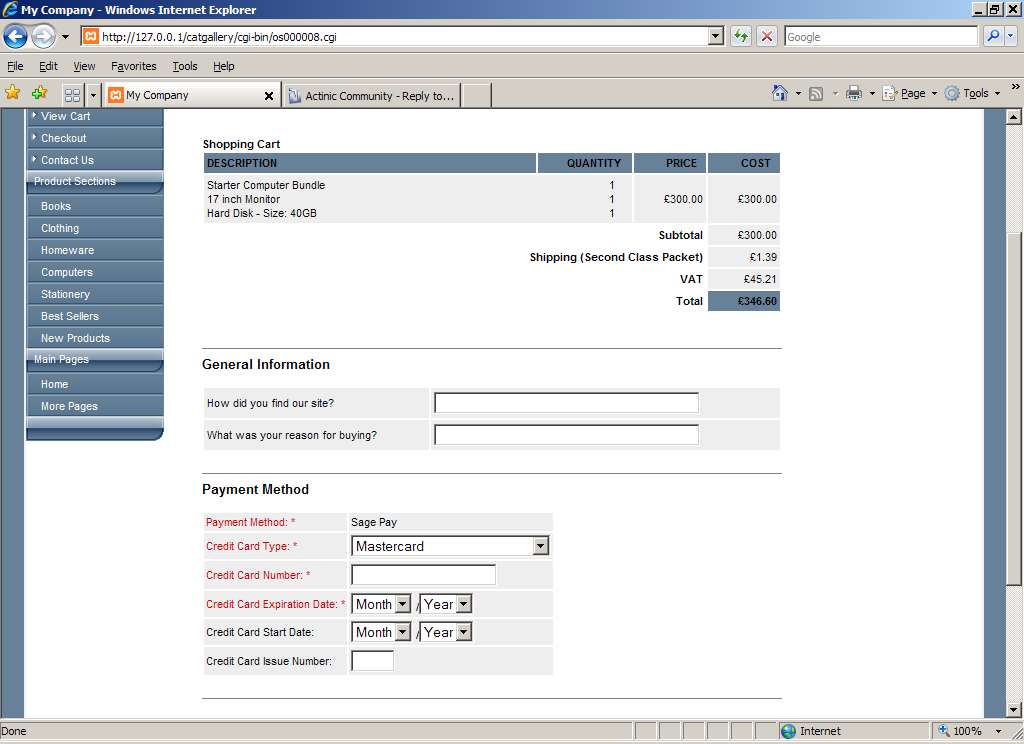This screenshot has height=744, width=1024.
Task: Click the Print icon in toolbar
Action: click(x=854, y=94)
